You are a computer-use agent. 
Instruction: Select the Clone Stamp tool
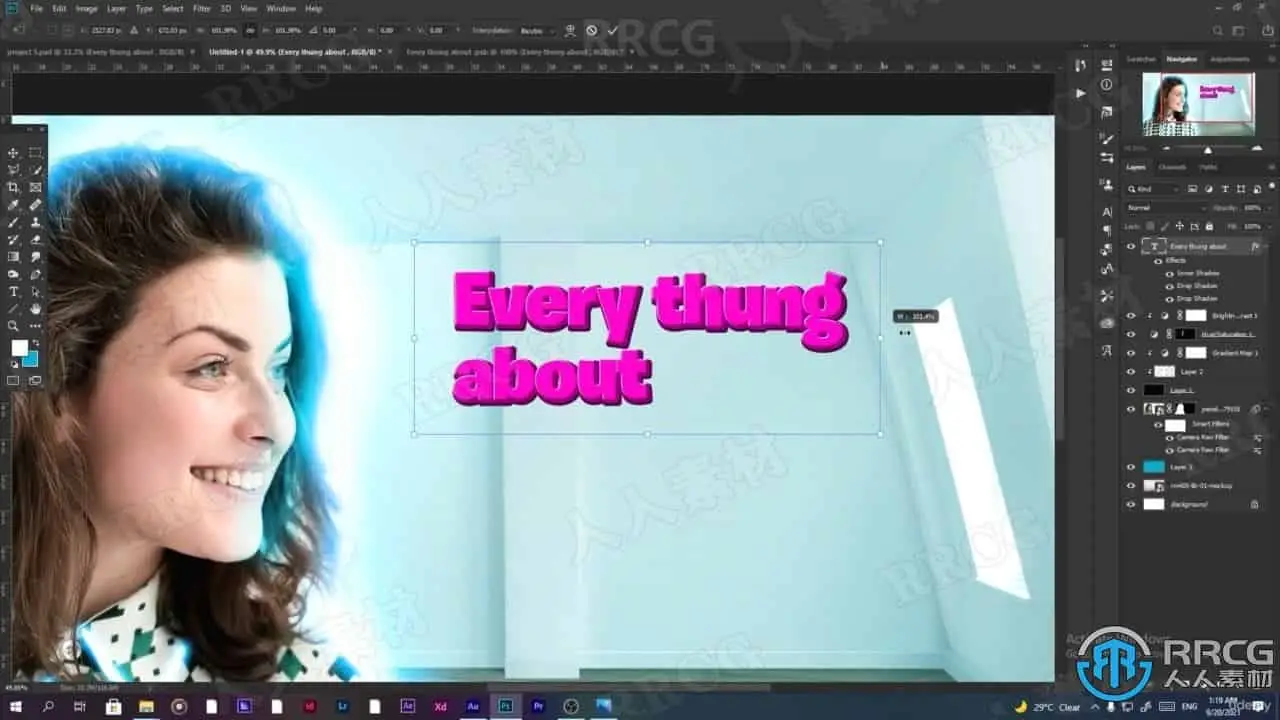coord(36,222)
